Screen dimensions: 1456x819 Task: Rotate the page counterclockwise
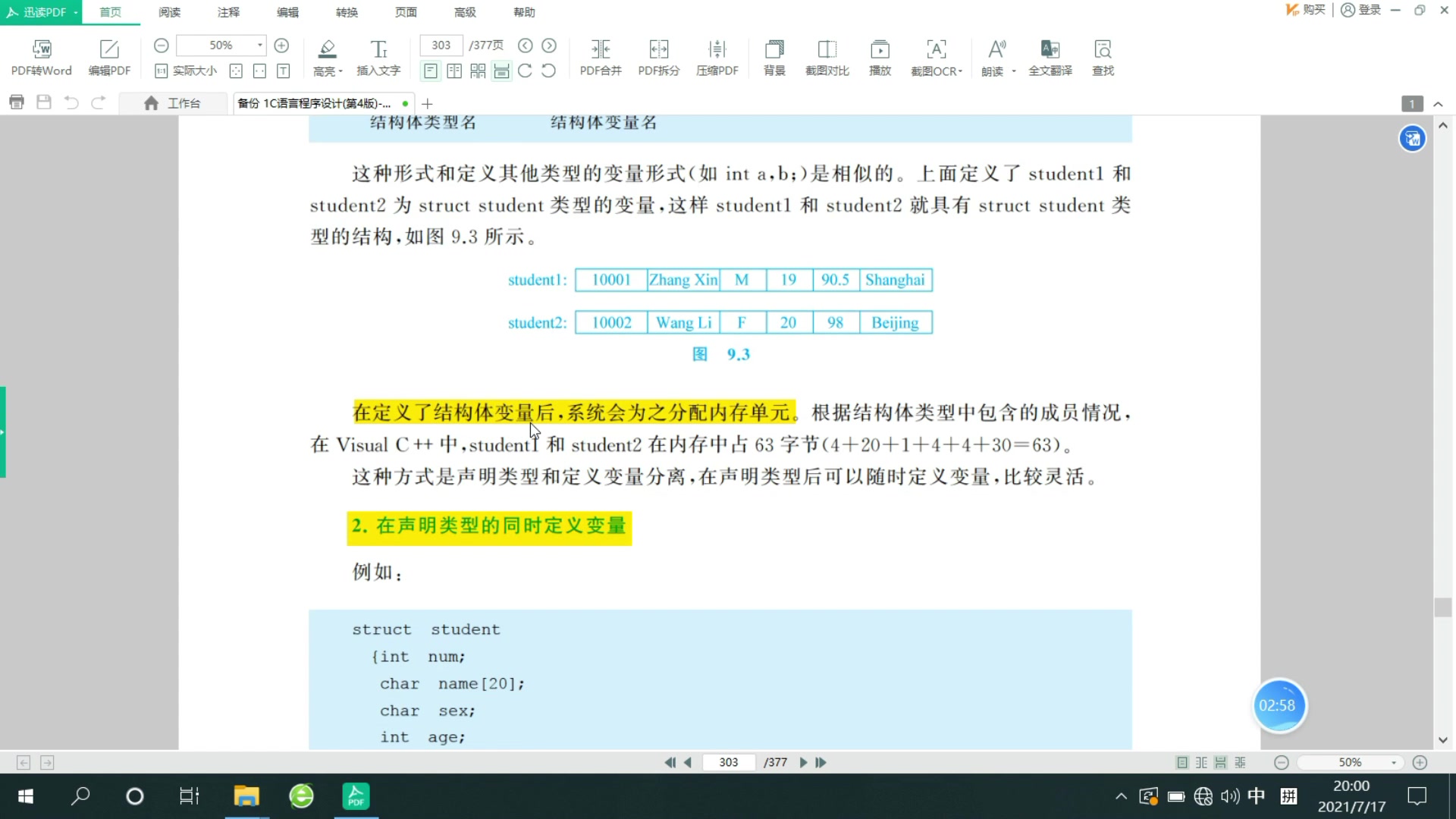coord(548,71)
